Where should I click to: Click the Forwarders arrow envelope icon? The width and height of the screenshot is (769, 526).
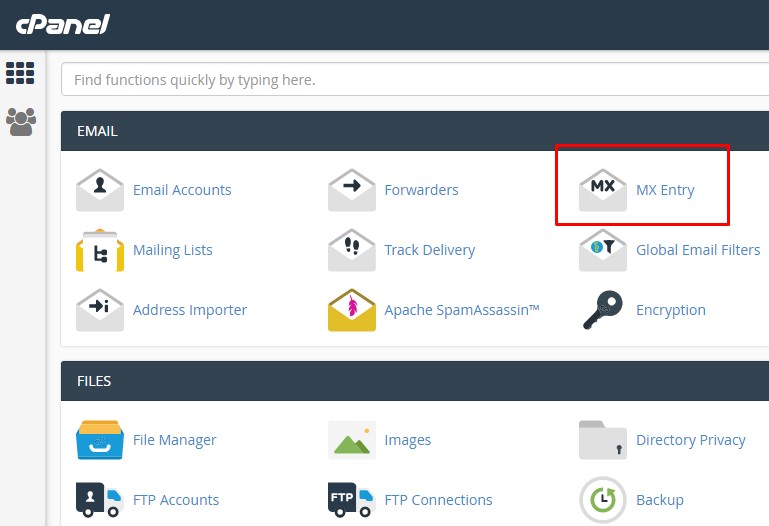coord(352,190)
